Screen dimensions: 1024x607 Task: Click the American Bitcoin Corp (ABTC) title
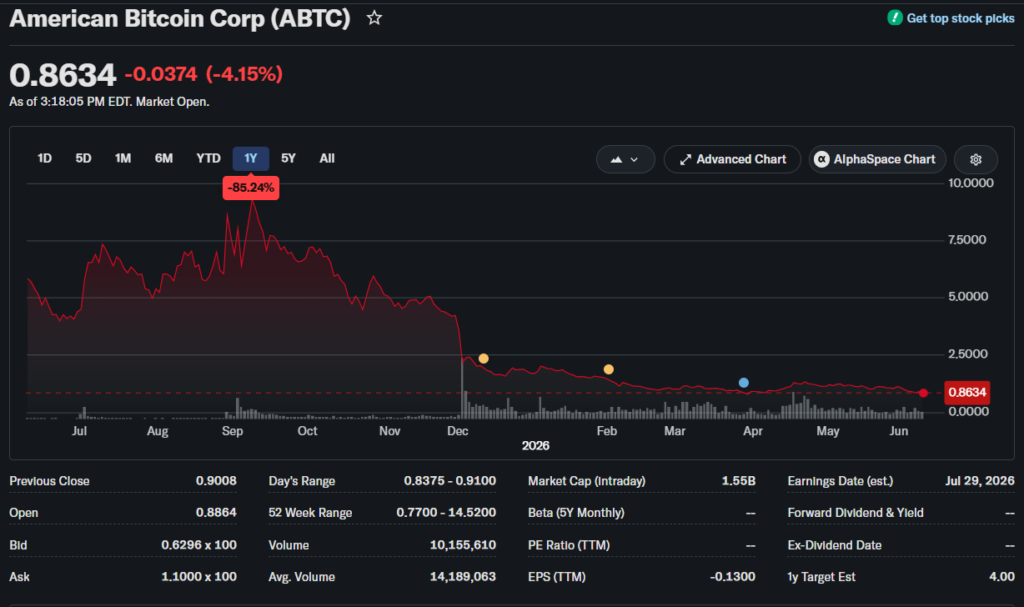tap(180, 18)
